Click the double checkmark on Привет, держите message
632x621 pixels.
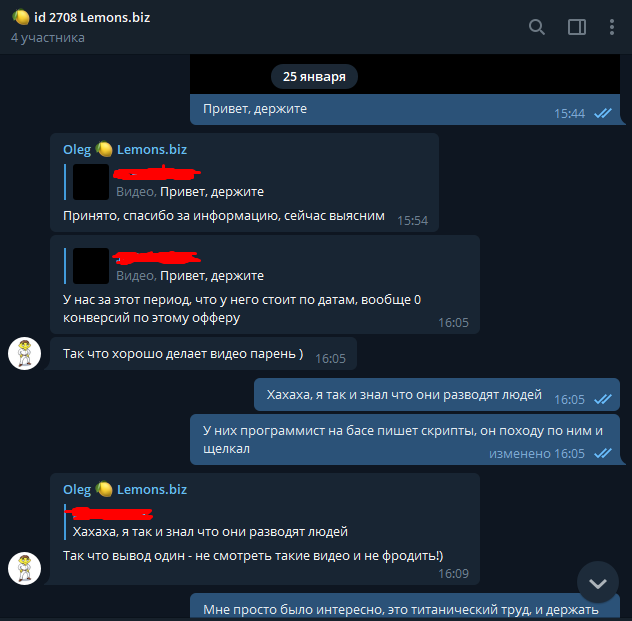603,113
